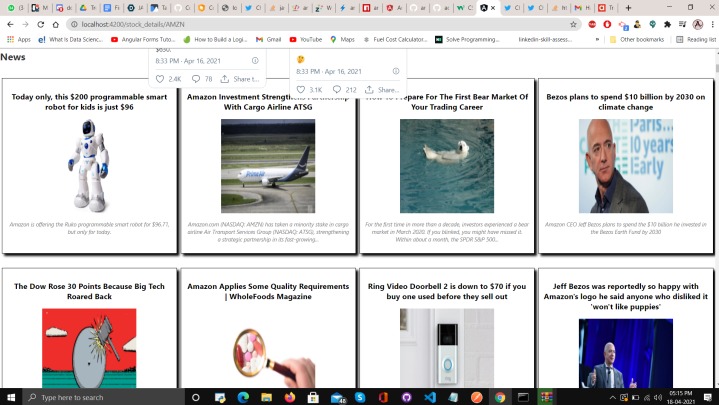Image resolution: width=719 pixels, height=405 pixels.
Task: Share the tweet with 2.4K likes
Action: coord(240,79)
